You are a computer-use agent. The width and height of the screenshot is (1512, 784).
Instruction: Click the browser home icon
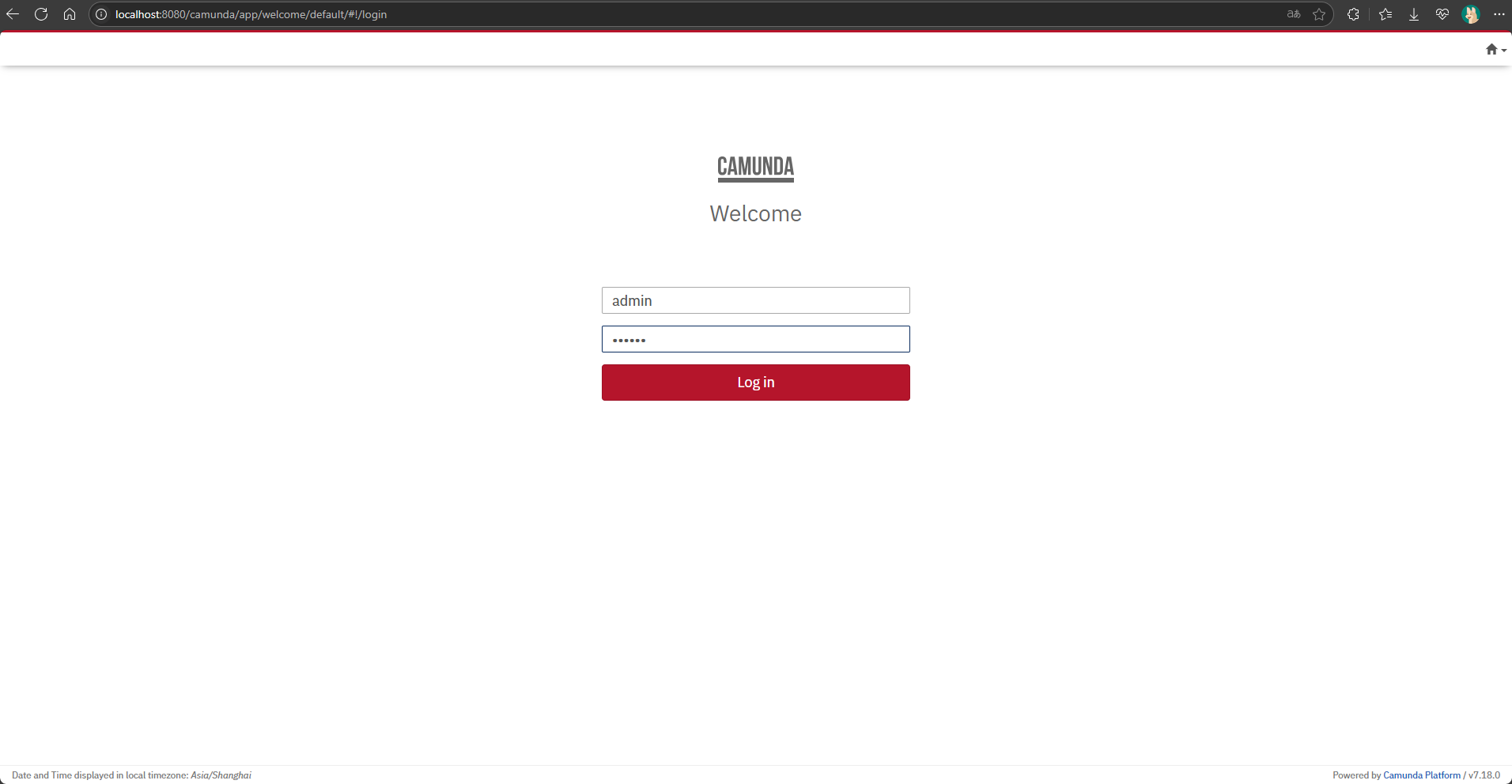tap(70, 13)
